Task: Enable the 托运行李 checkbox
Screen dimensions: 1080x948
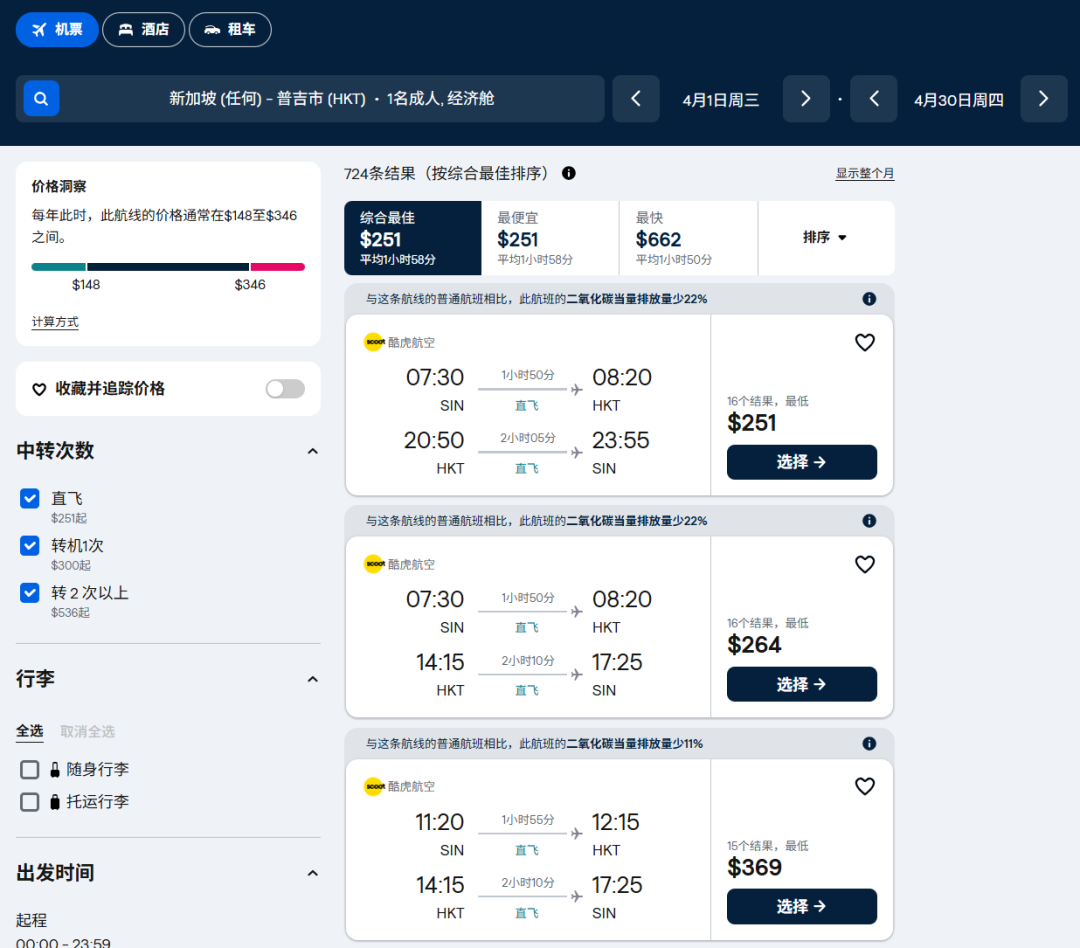Action: [x=30, y=802]
